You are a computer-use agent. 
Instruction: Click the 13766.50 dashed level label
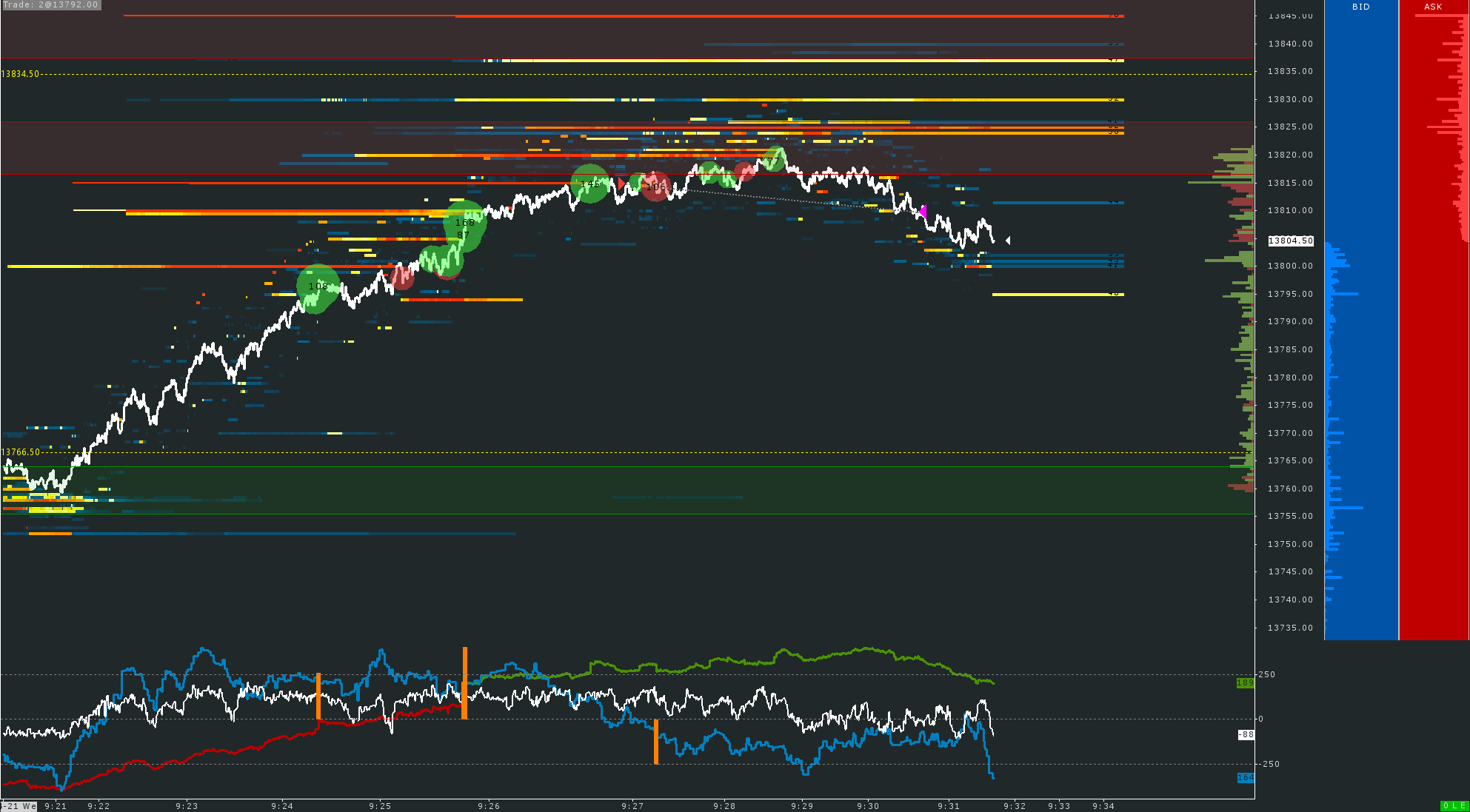[21, 452]
